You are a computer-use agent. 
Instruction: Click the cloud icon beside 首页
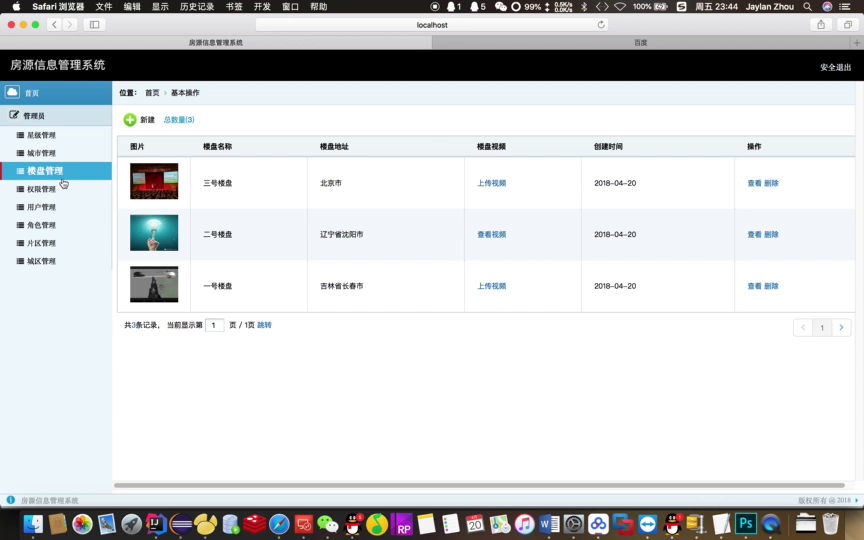pos(12,92)
